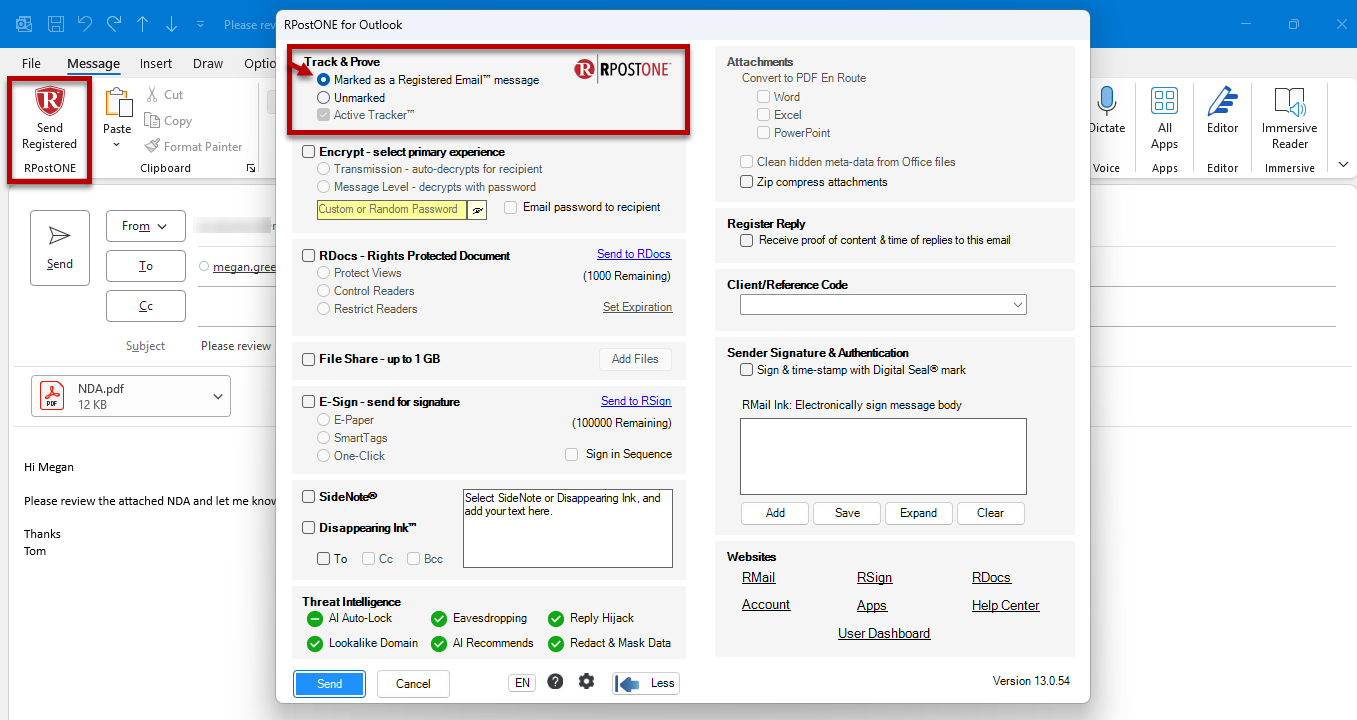Viewport: 1357px width, 720px height.
Task: Click the Undo arrow in quick access toolbar
Action: click(x=85, y=24)
